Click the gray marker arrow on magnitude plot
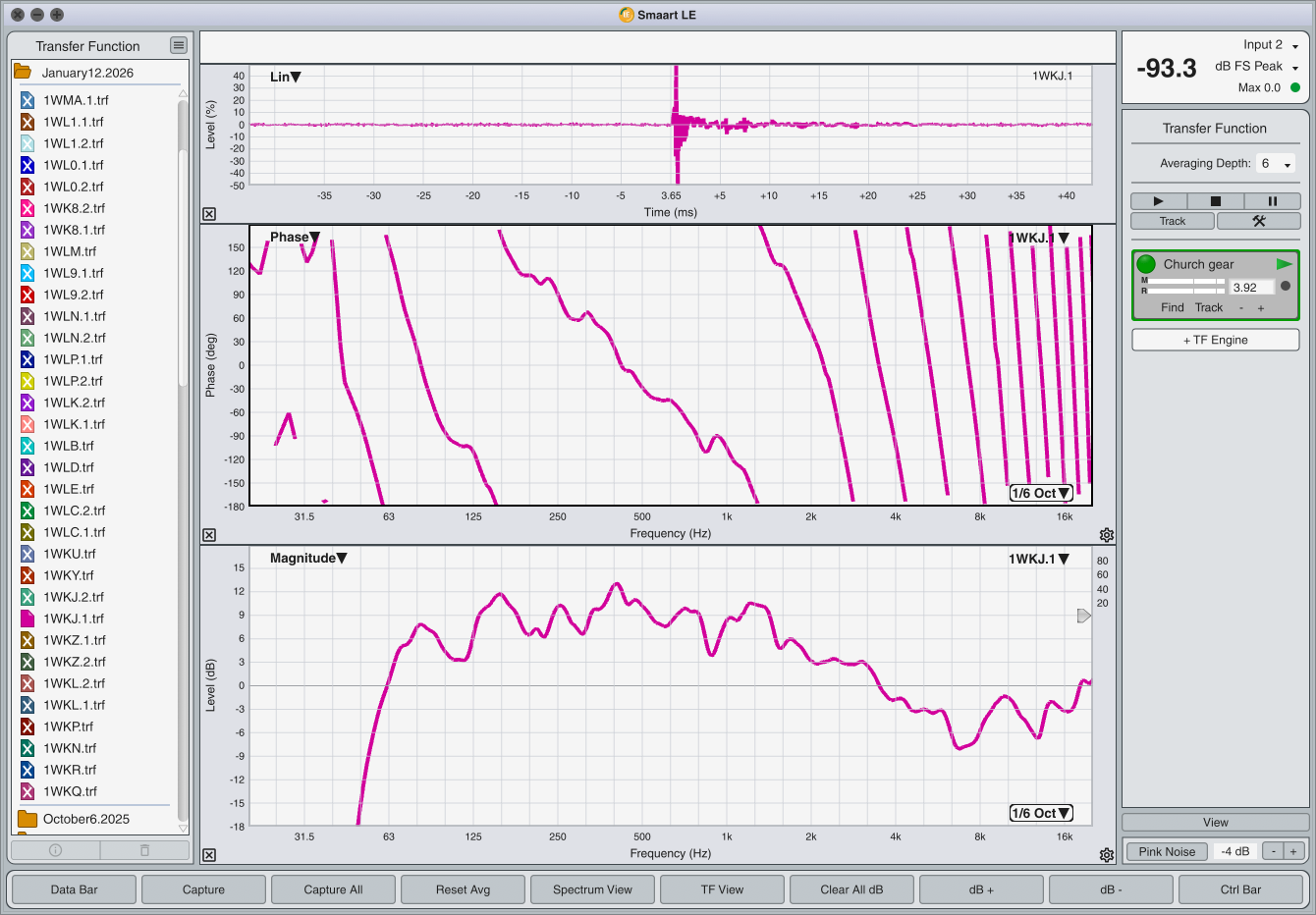The image size is (1316, 915). [x=1084, y=616]
